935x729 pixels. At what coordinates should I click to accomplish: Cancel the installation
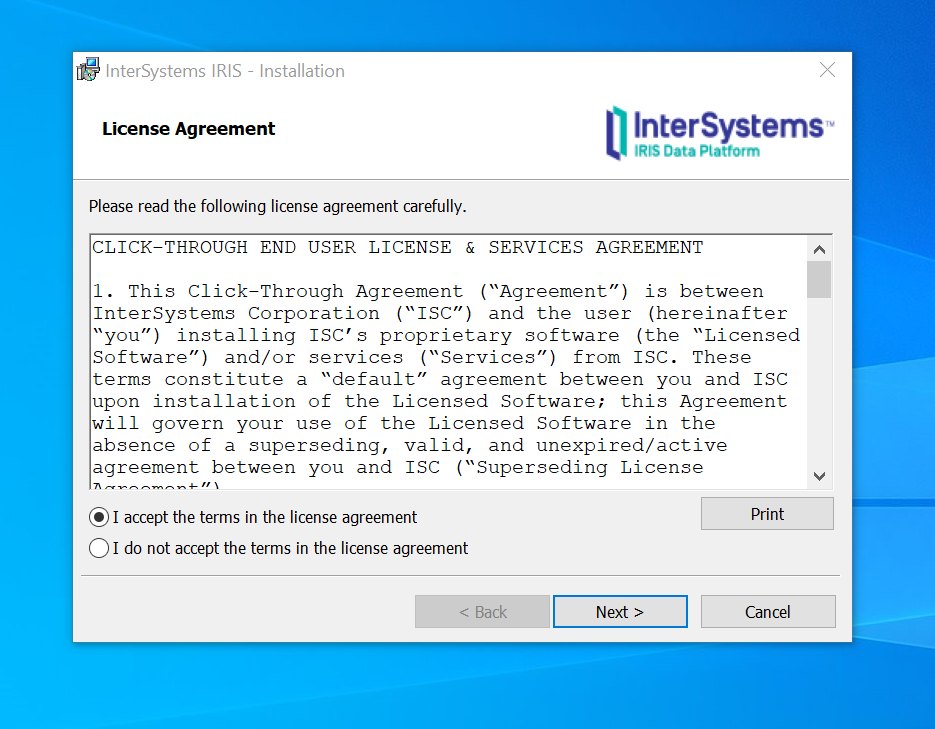(x=767, y=612)
